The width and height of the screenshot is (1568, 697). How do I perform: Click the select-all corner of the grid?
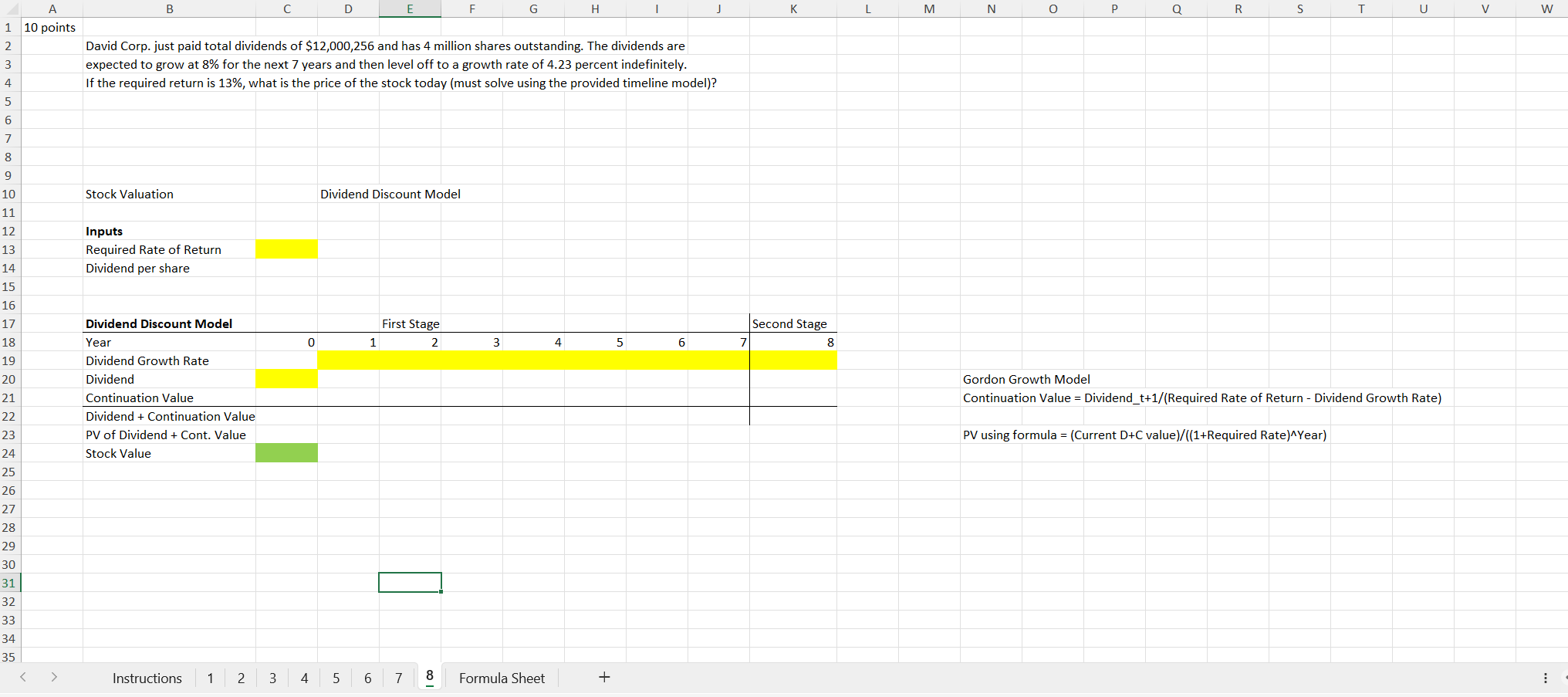(x=10, y=8)
